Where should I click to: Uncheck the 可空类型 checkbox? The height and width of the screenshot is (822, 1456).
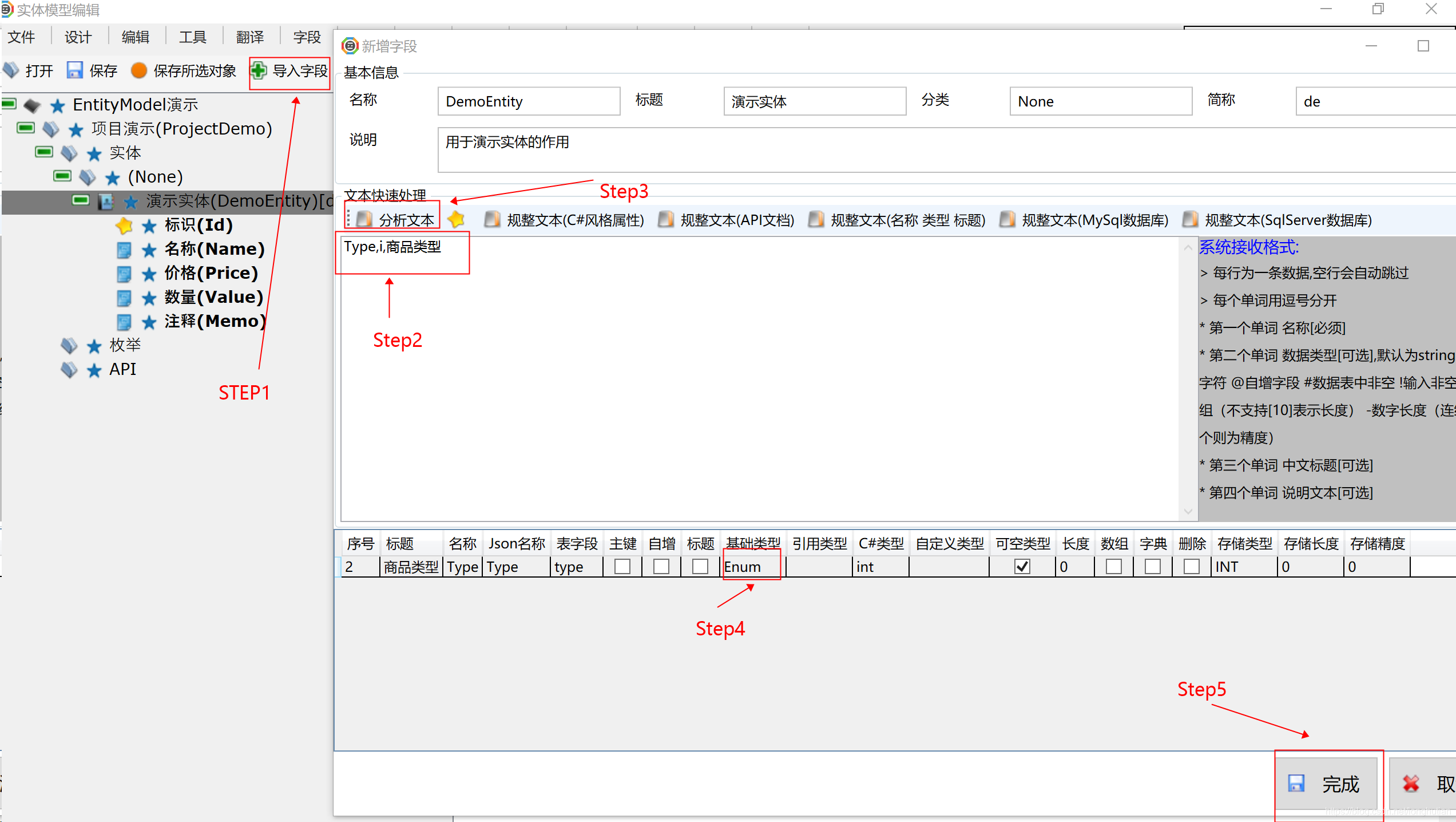tap(1022, 566)
